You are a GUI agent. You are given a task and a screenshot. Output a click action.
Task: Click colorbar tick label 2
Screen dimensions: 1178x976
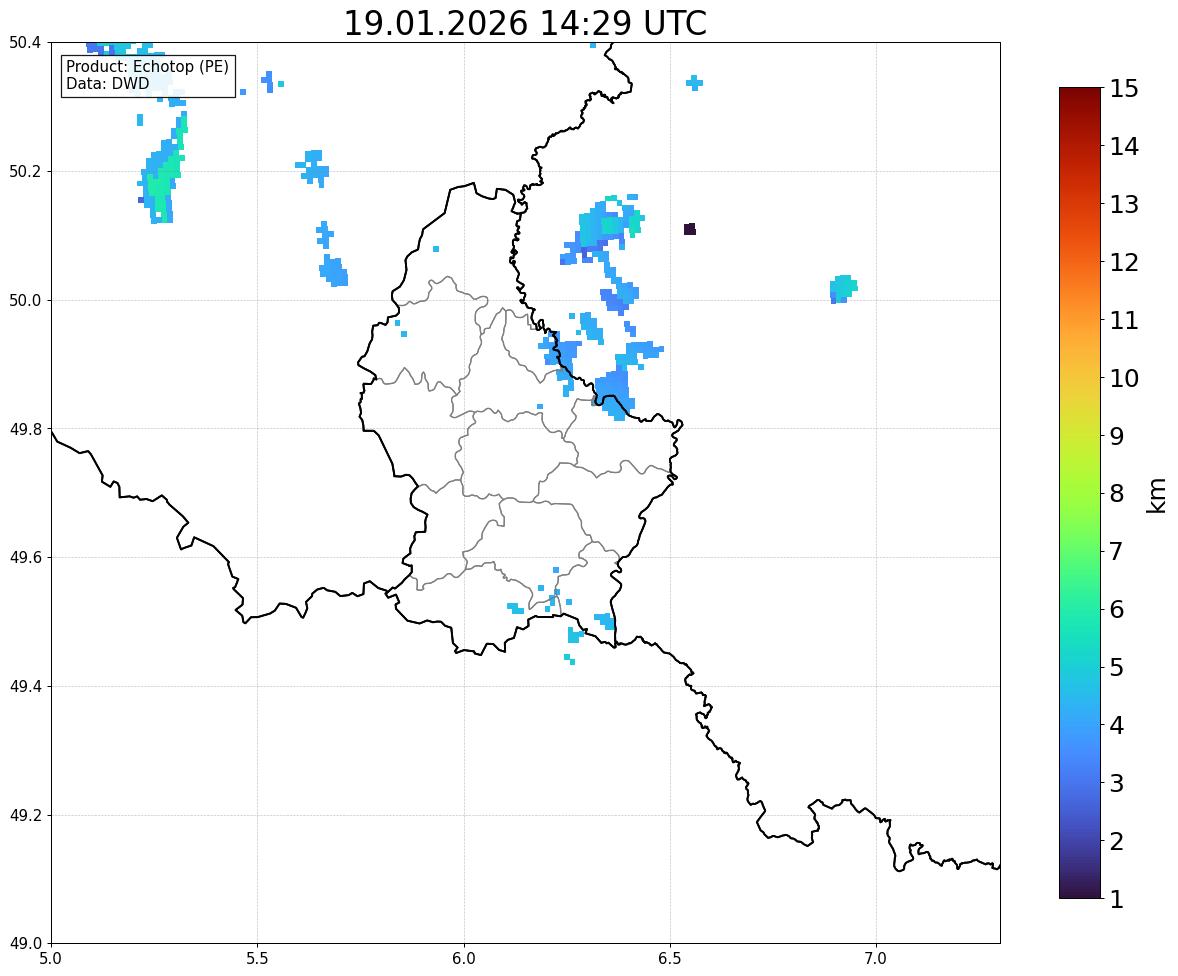(1117, 841)
